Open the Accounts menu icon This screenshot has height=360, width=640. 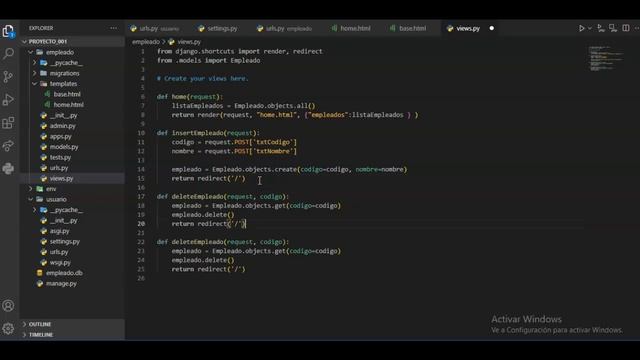click(8, 306)
